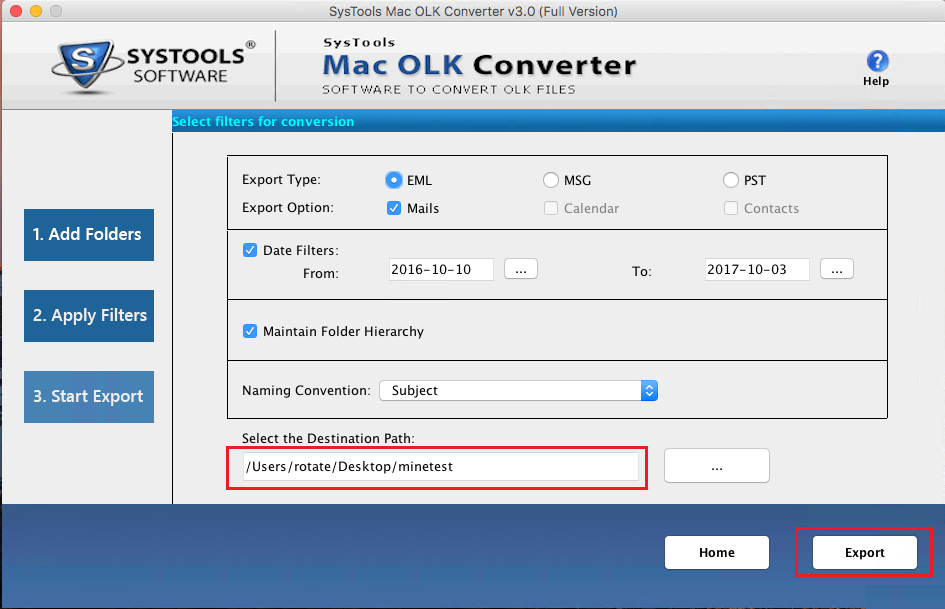Uncheck Maintain Folder Hierarchy
This screenshot has width=945, height=609.
point(250,331)
